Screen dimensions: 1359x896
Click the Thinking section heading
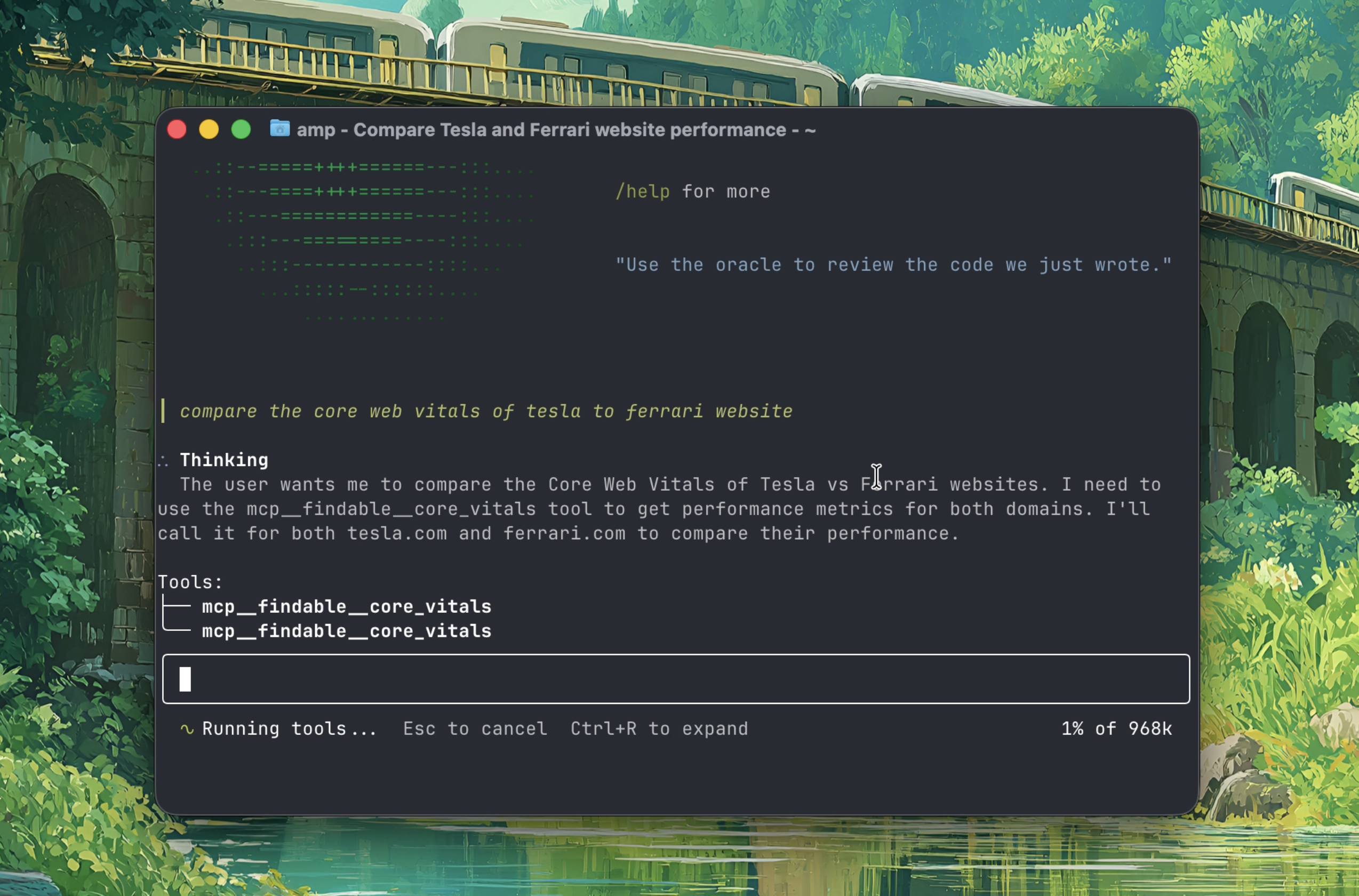coord(223,460)
